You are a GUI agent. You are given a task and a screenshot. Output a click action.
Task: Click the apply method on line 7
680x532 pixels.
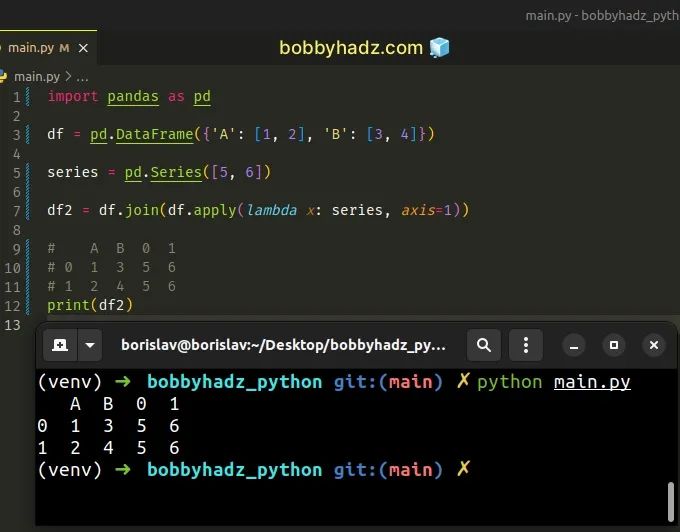215,211
